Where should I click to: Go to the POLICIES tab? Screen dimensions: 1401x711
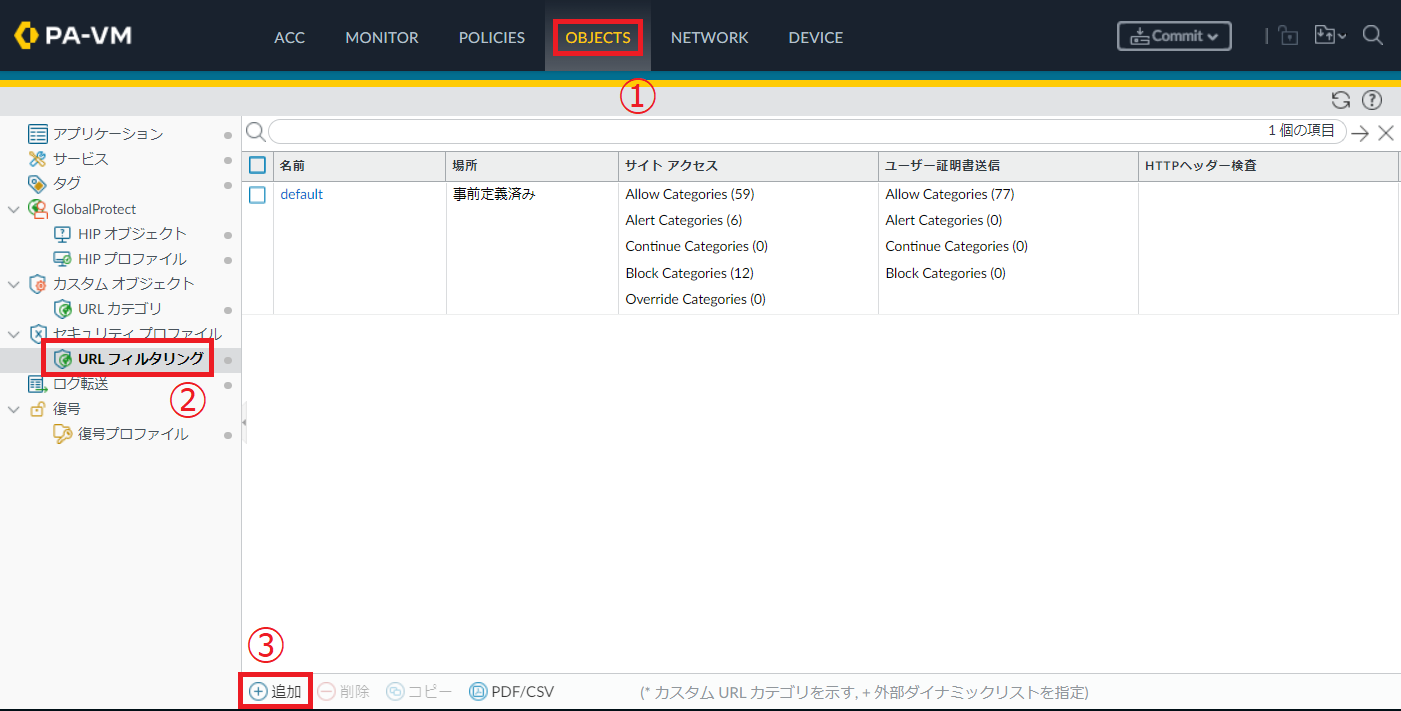click(491, 37)
